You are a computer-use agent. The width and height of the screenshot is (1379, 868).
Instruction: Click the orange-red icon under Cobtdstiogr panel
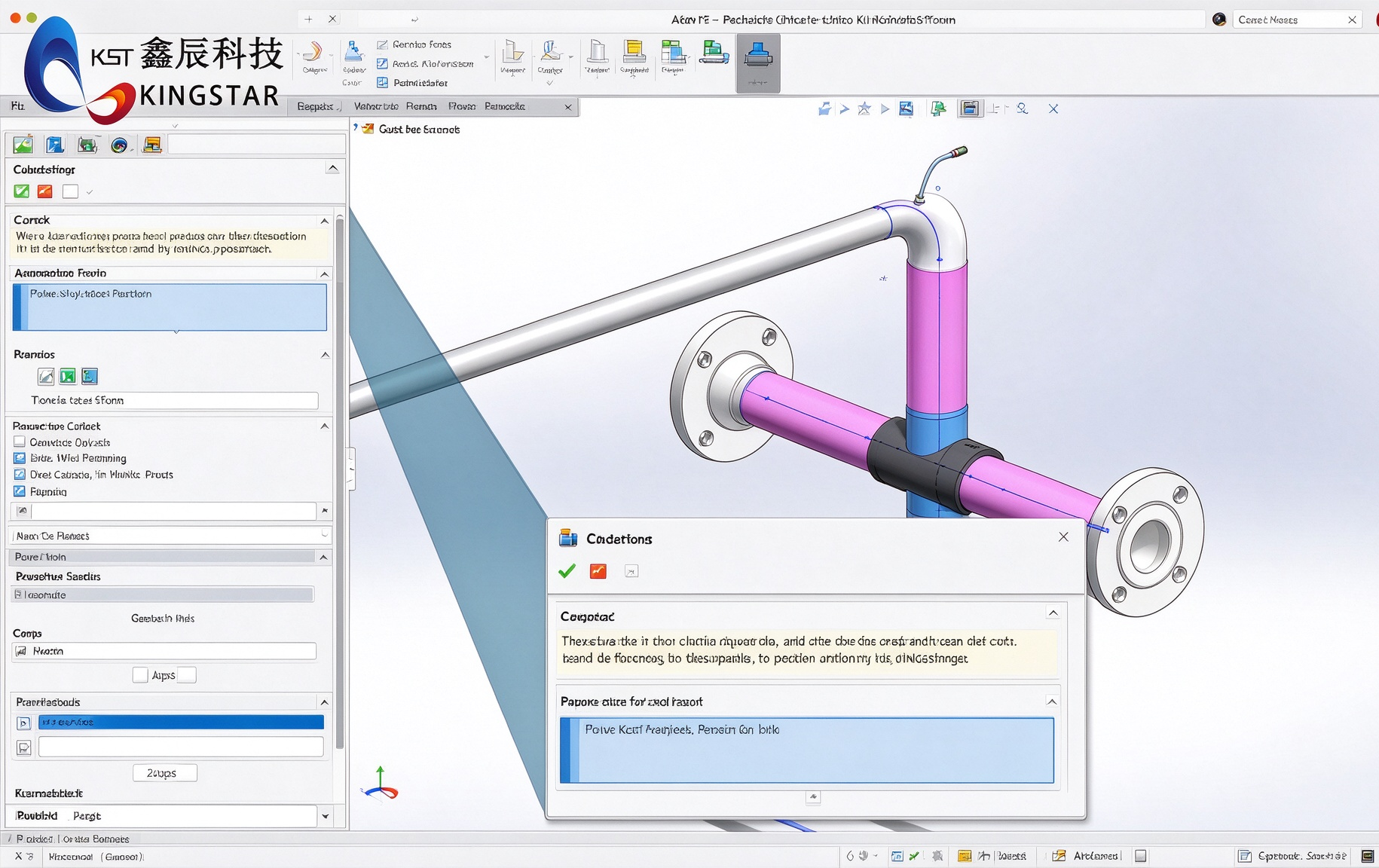click(45, 191)
